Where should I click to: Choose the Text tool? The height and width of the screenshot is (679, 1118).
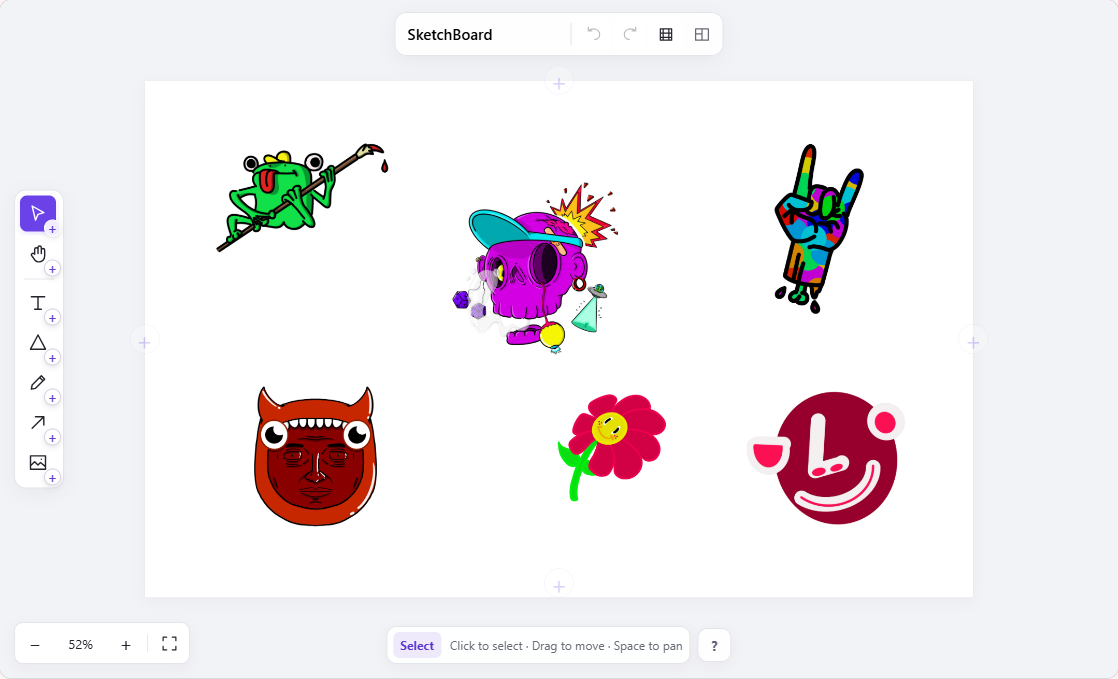(x=38, y=303)
